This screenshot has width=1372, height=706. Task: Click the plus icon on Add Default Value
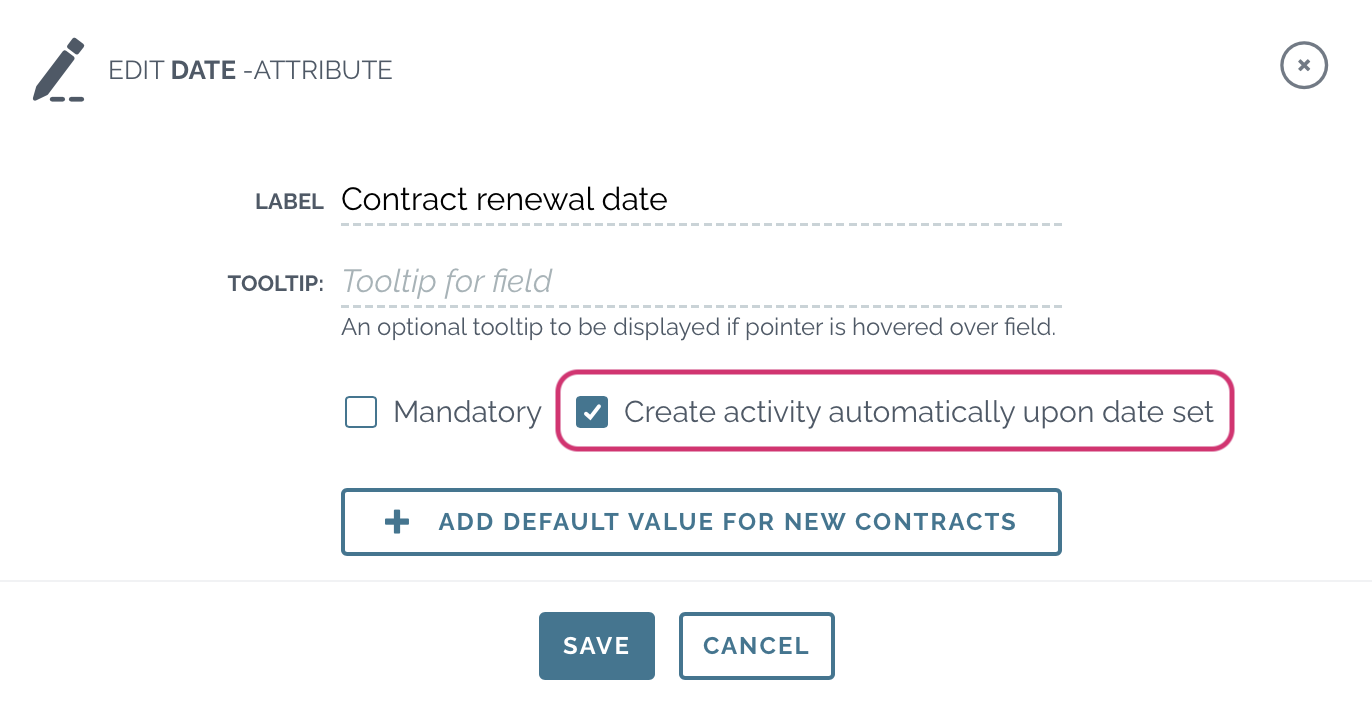(397, 522)
